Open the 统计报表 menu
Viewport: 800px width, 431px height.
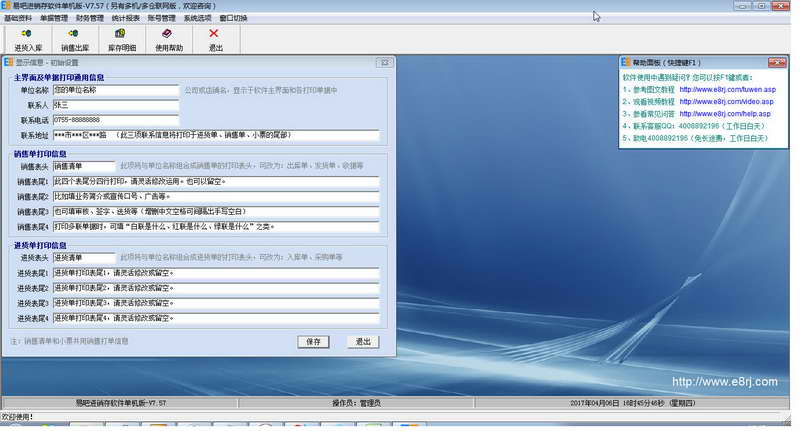pos(126,18)
